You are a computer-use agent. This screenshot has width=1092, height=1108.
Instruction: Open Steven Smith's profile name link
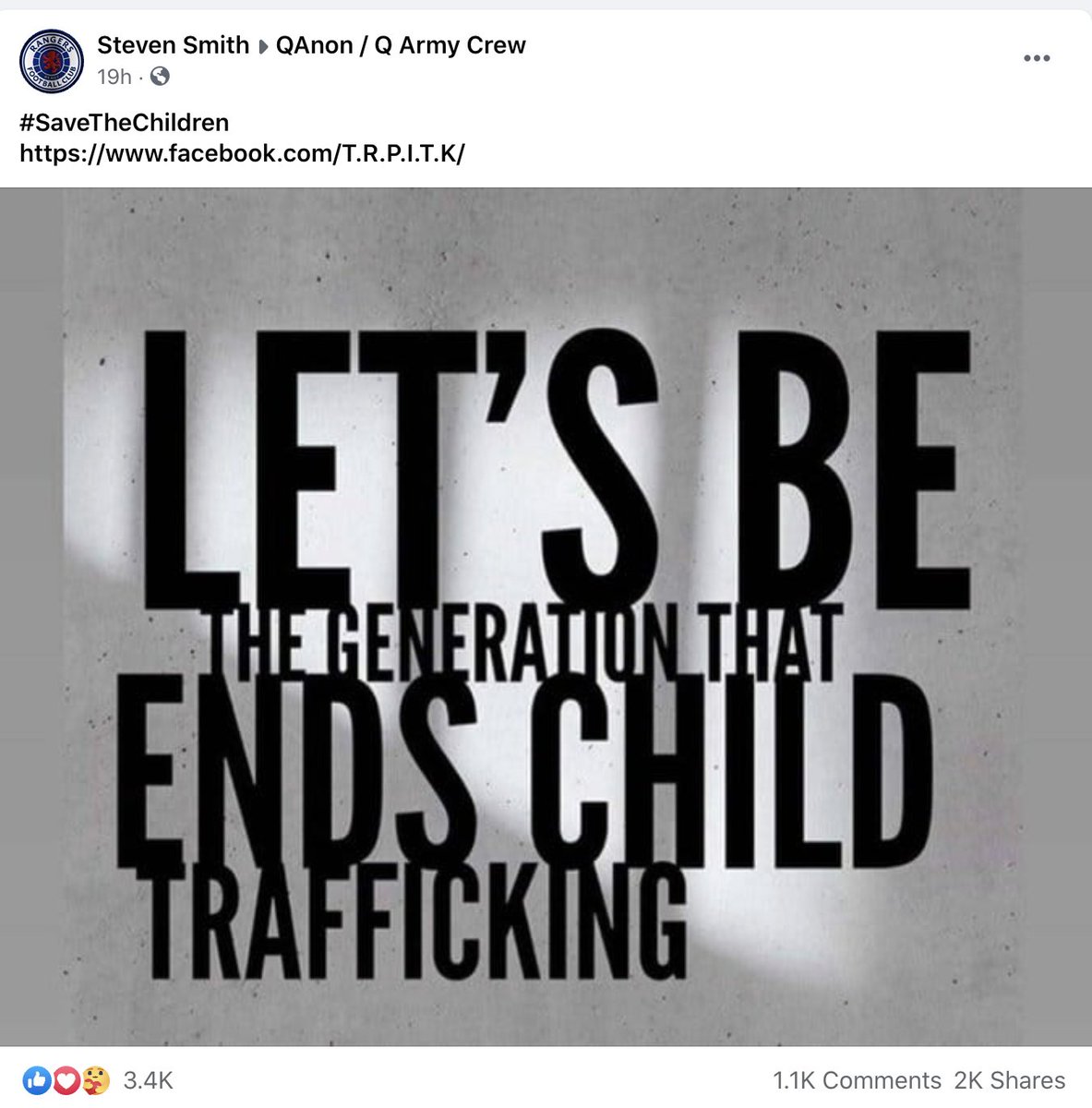[x=174, y=45]
